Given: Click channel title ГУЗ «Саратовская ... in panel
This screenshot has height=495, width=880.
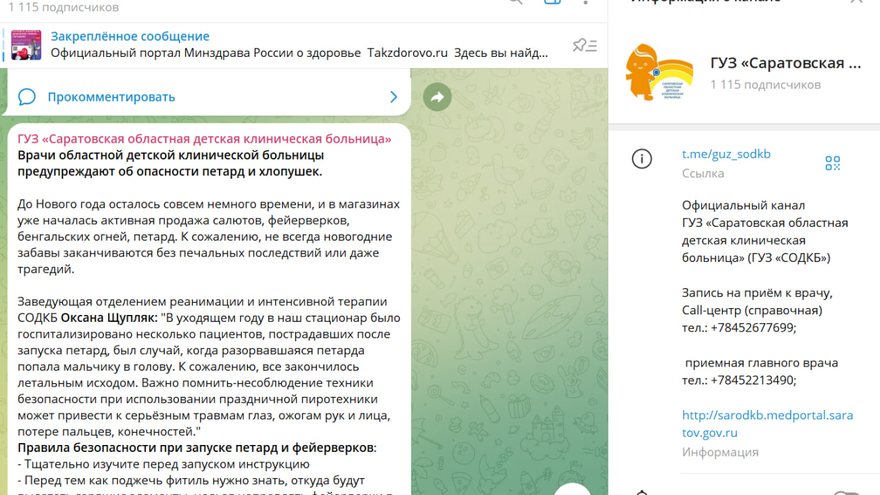Looking at the screenshot, I should coord(786,63).
